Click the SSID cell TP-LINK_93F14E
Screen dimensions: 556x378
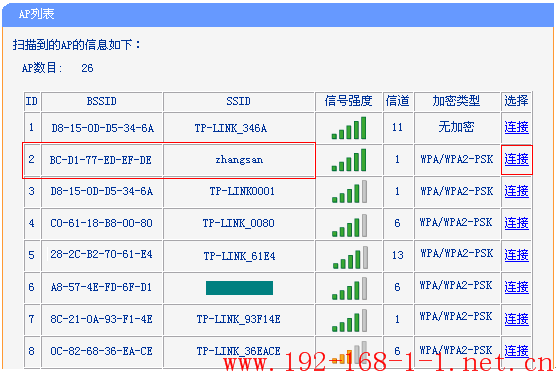point(239,319)
